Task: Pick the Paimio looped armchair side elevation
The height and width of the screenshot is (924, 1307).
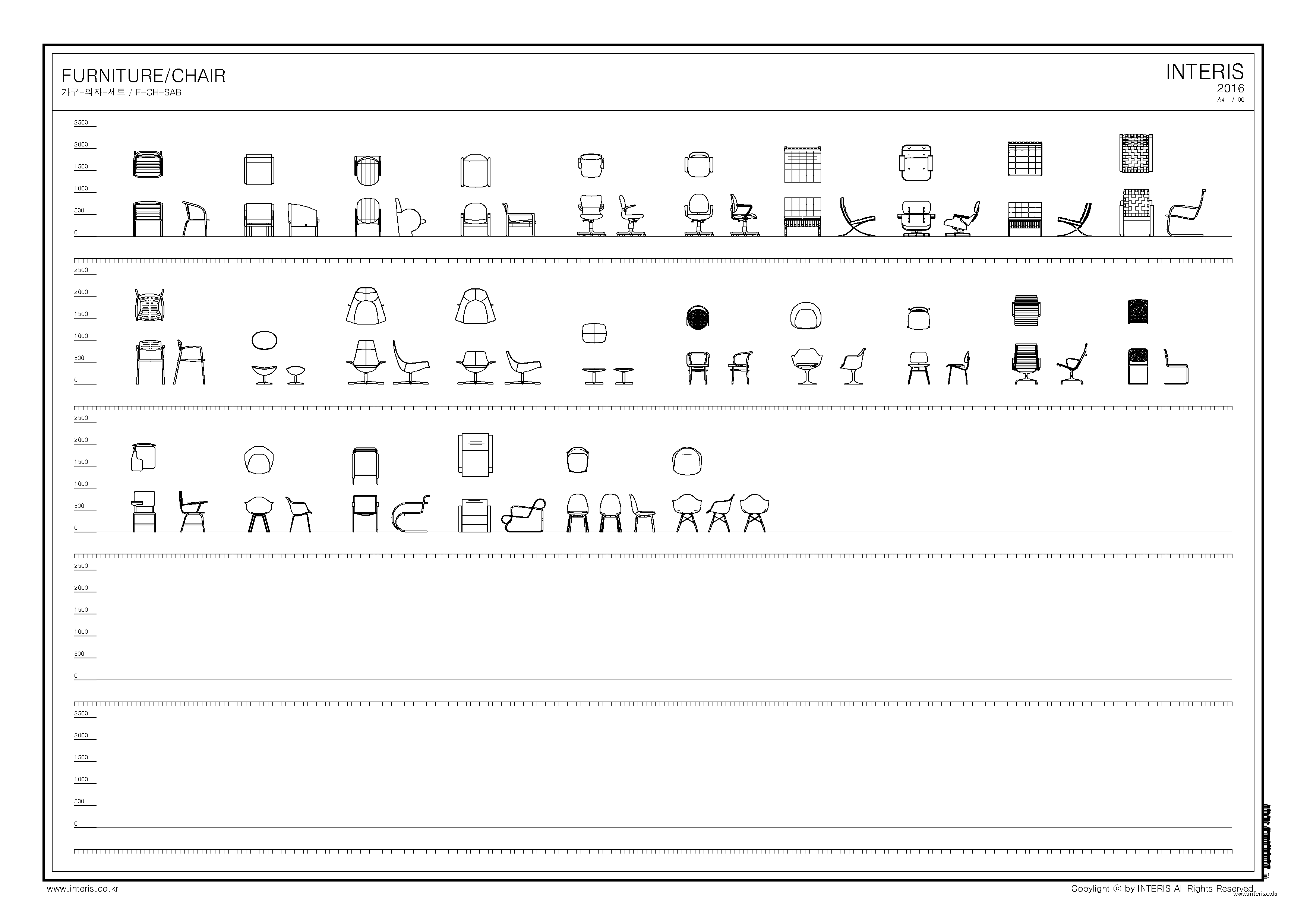Action: click(523, 516)
